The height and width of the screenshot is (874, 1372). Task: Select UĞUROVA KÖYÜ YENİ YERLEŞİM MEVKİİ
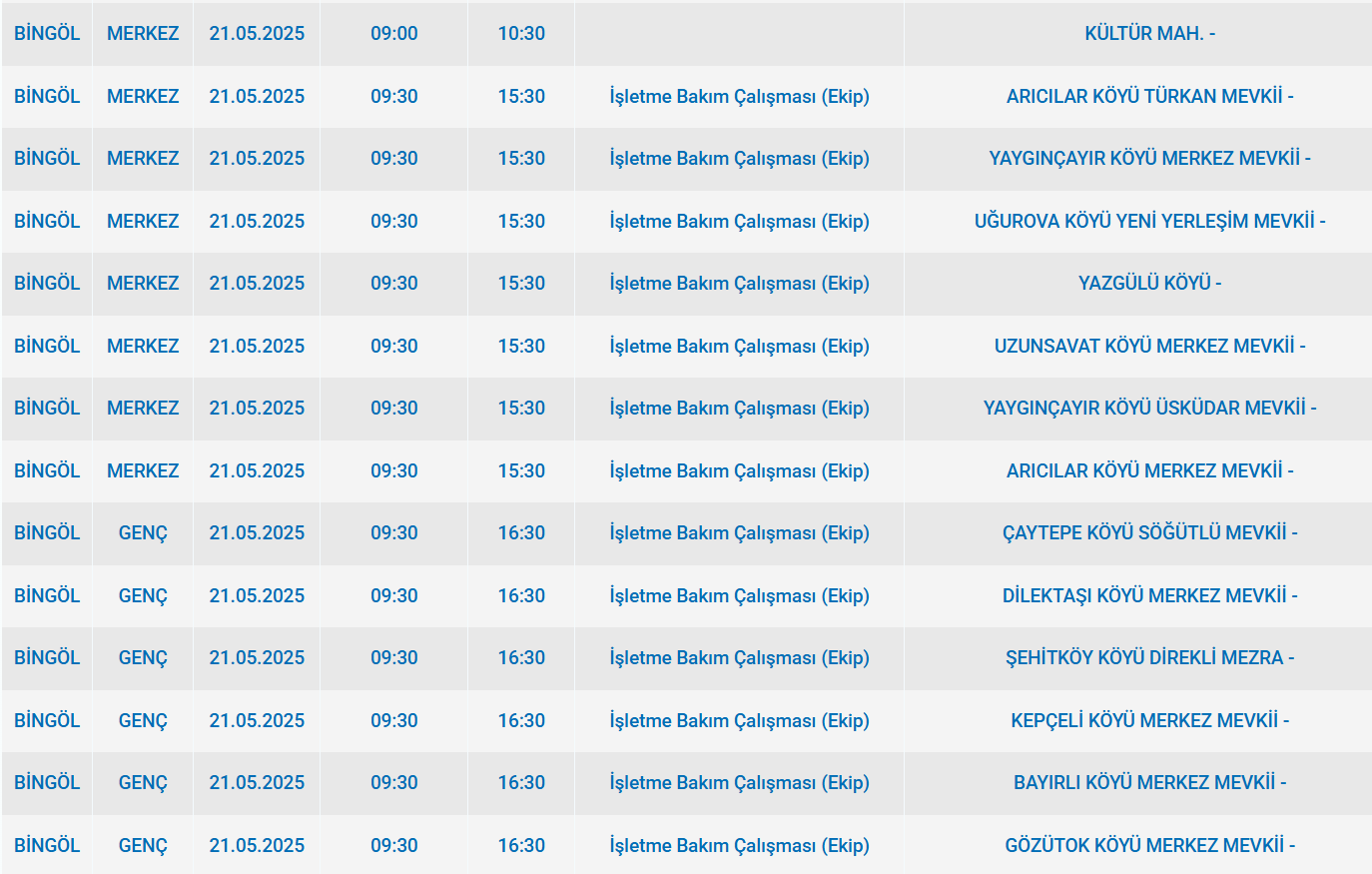[1149, 222]
